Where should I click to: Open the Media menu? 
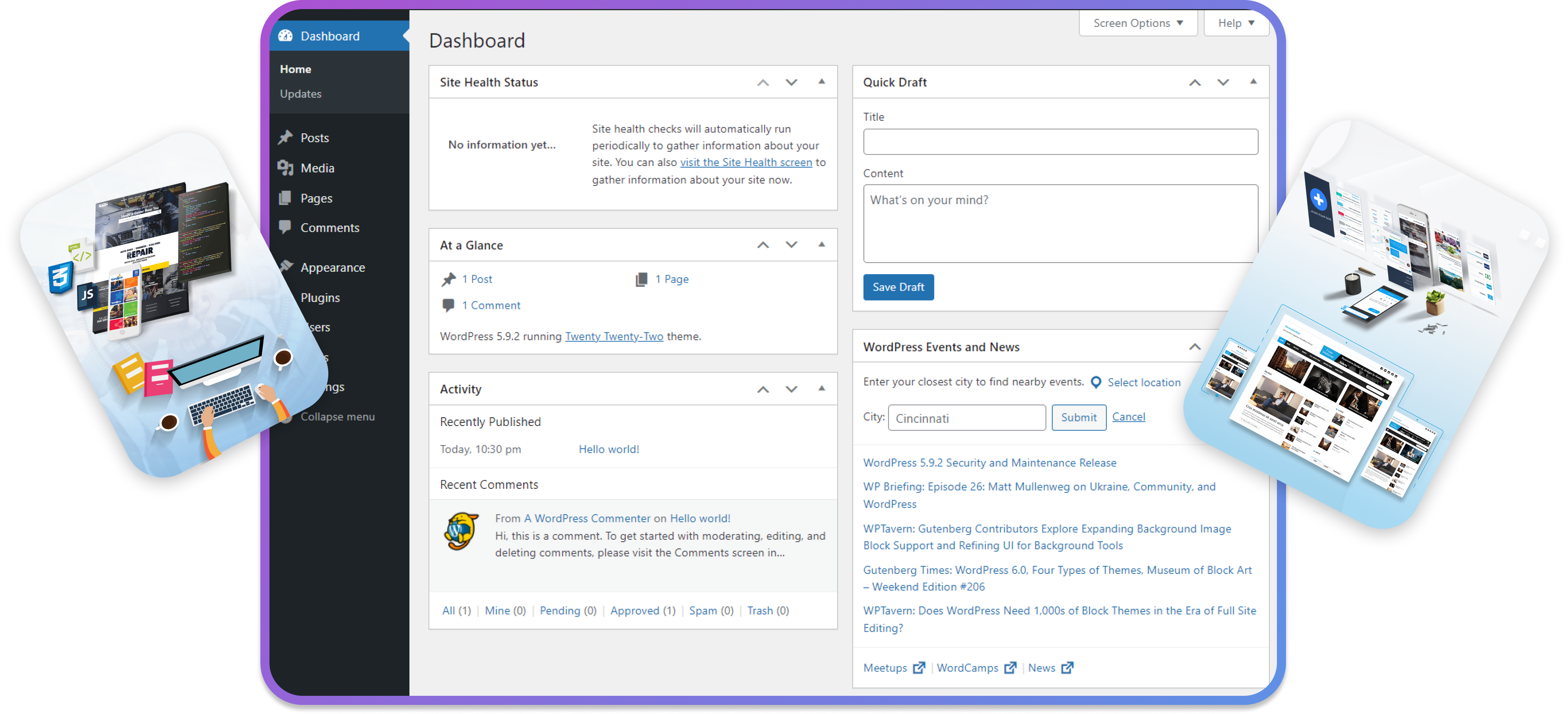tap(317, 168)
